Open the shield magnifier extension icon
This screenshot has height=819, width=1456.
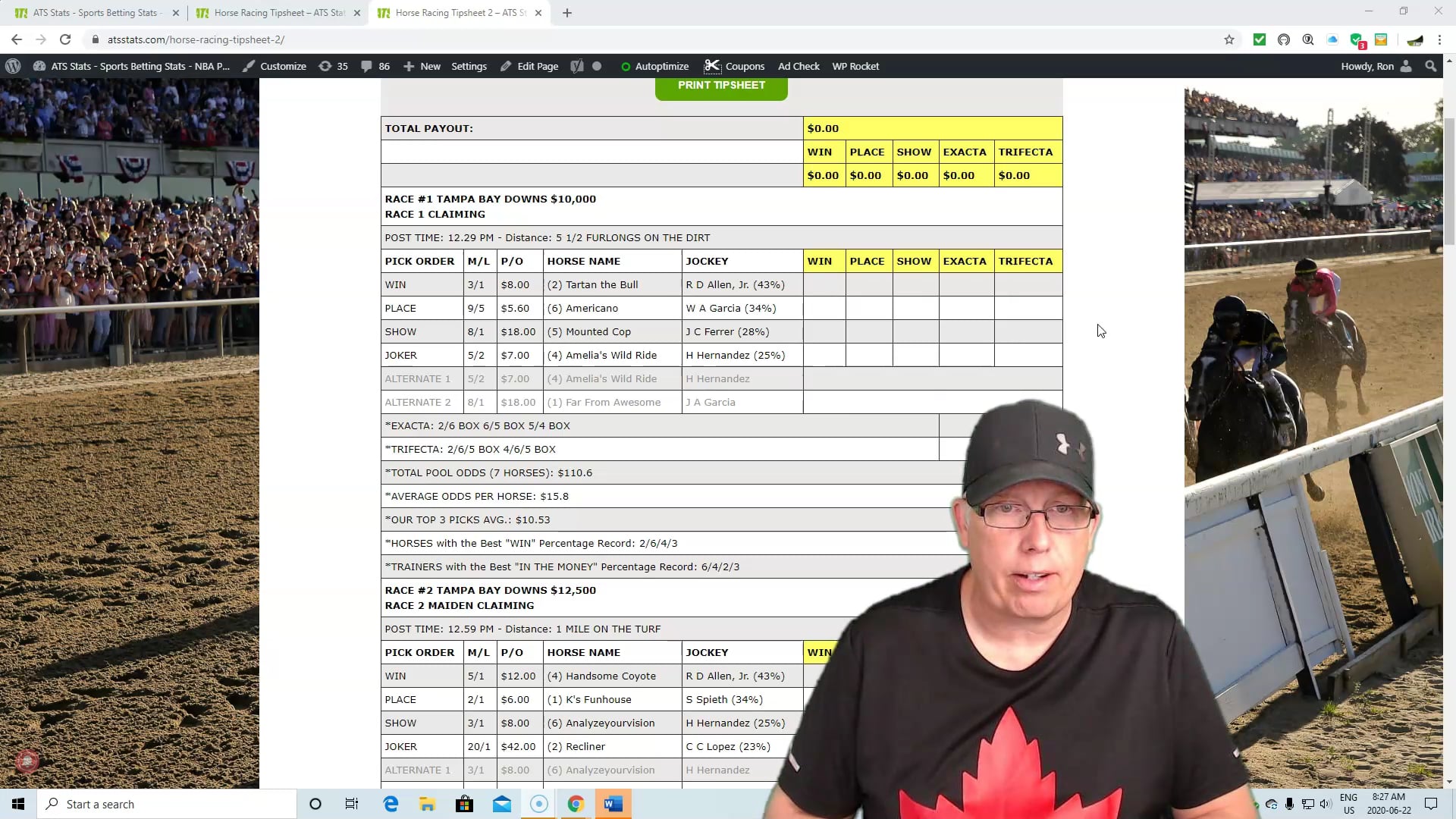tap(1308, 39)
